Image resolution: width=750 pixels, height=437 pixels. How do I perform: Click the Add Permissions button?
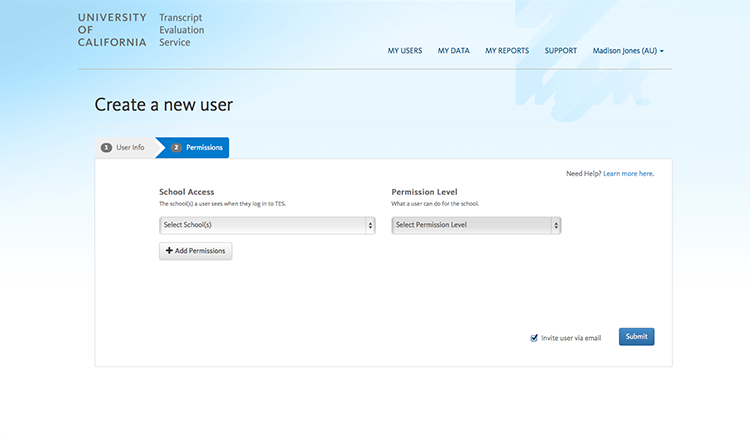coord(196,251)
